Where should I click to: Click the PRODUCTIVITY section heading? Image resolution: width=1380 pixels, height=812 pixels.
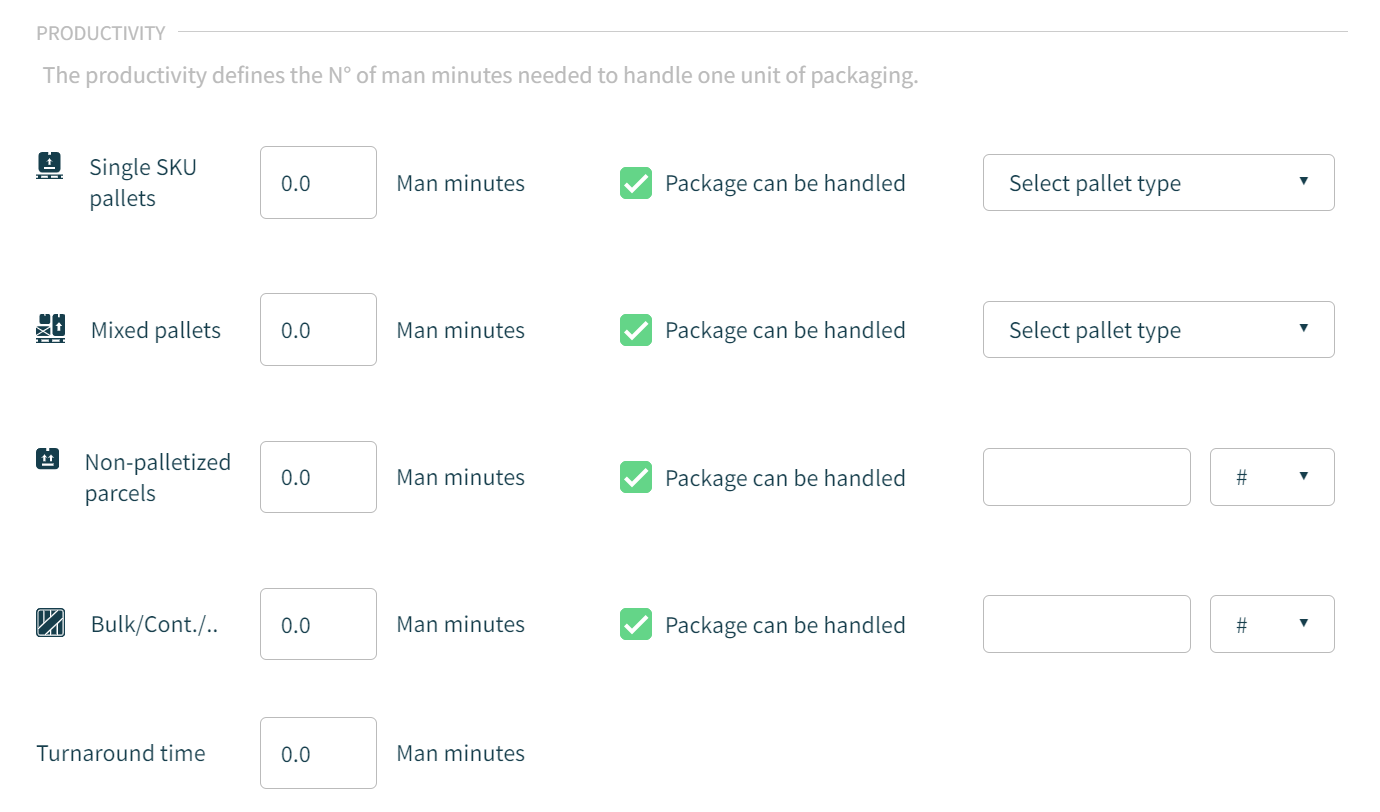[x=101, y=33]
